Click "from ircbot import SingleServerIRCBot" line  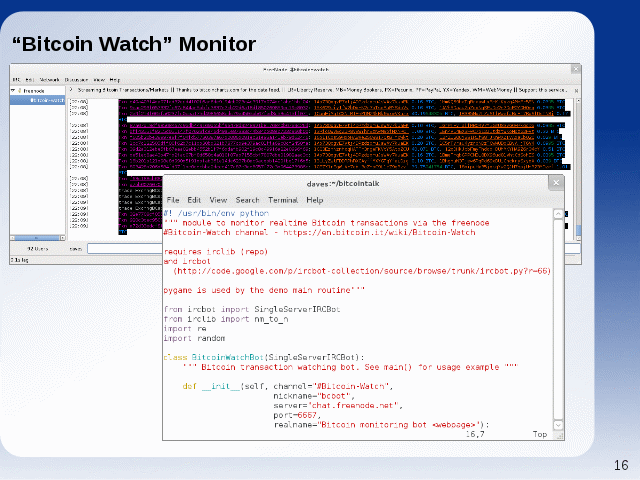tap(252, 309)
